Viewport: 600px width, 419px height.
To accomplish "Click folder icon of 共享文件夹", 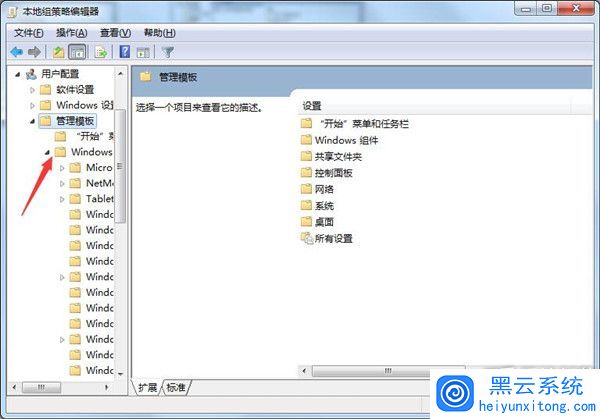I will pyautogui.click(x=307, y=156).
